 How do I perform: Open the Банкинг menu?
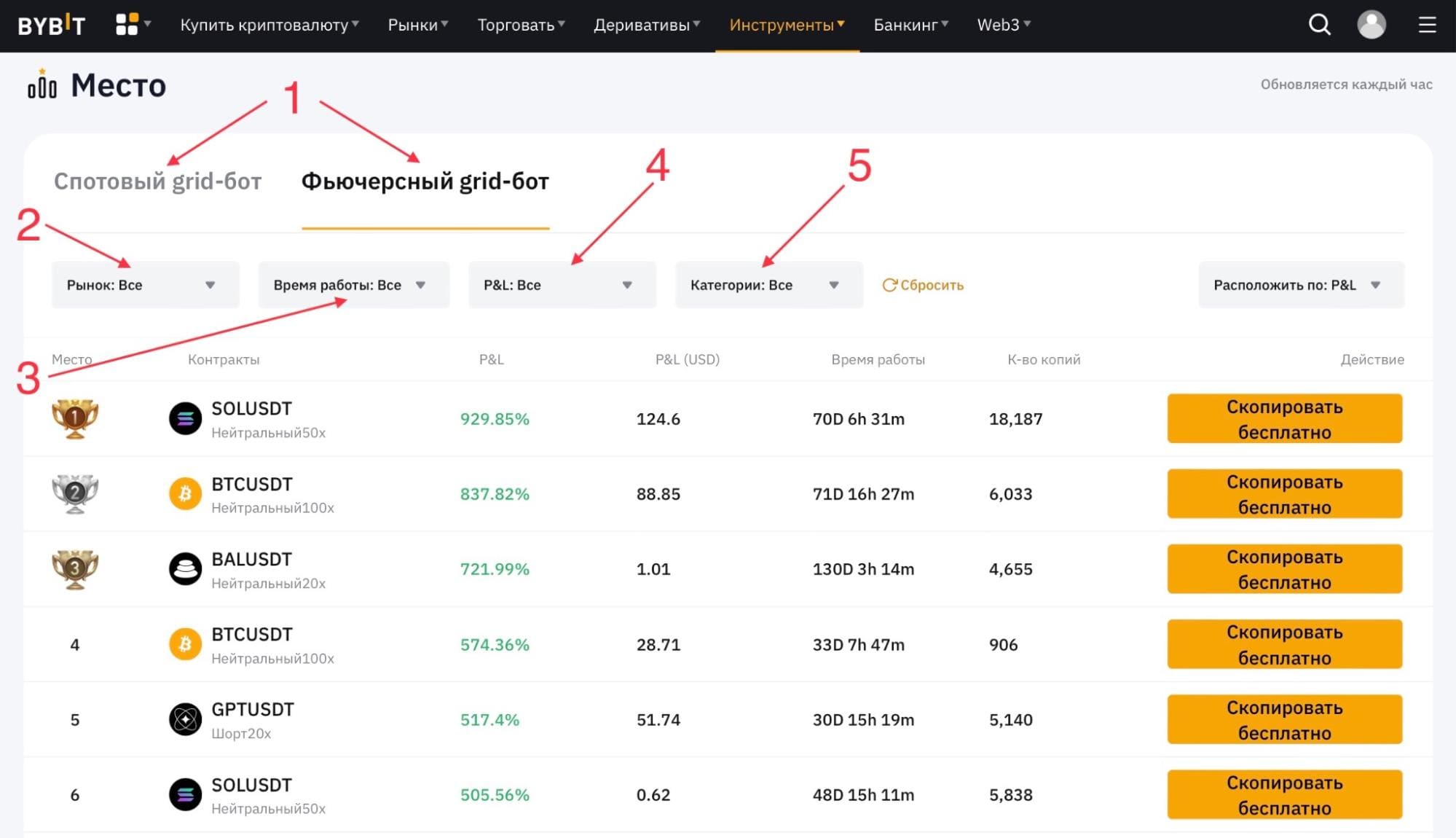(x=910, y=25)
